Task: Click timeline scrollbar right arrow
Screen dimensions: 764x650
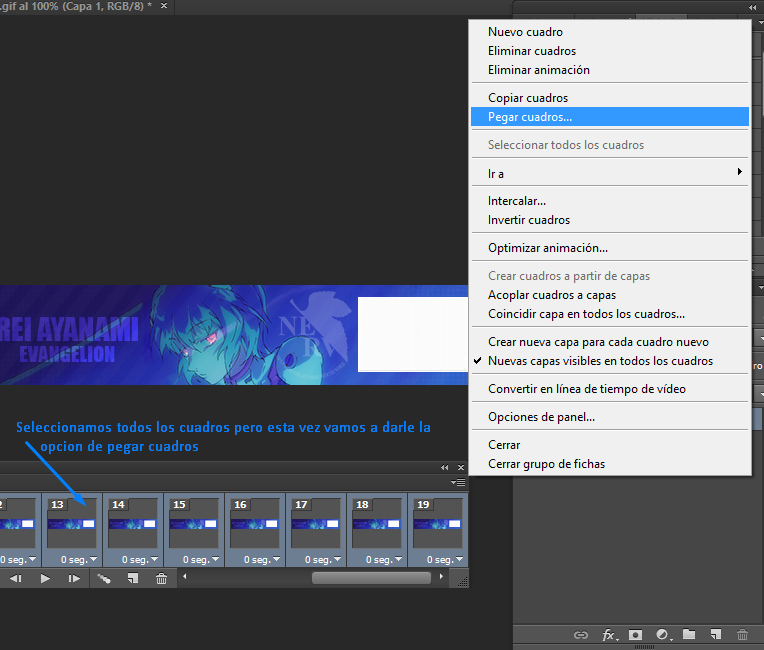Action: [441, 576]
